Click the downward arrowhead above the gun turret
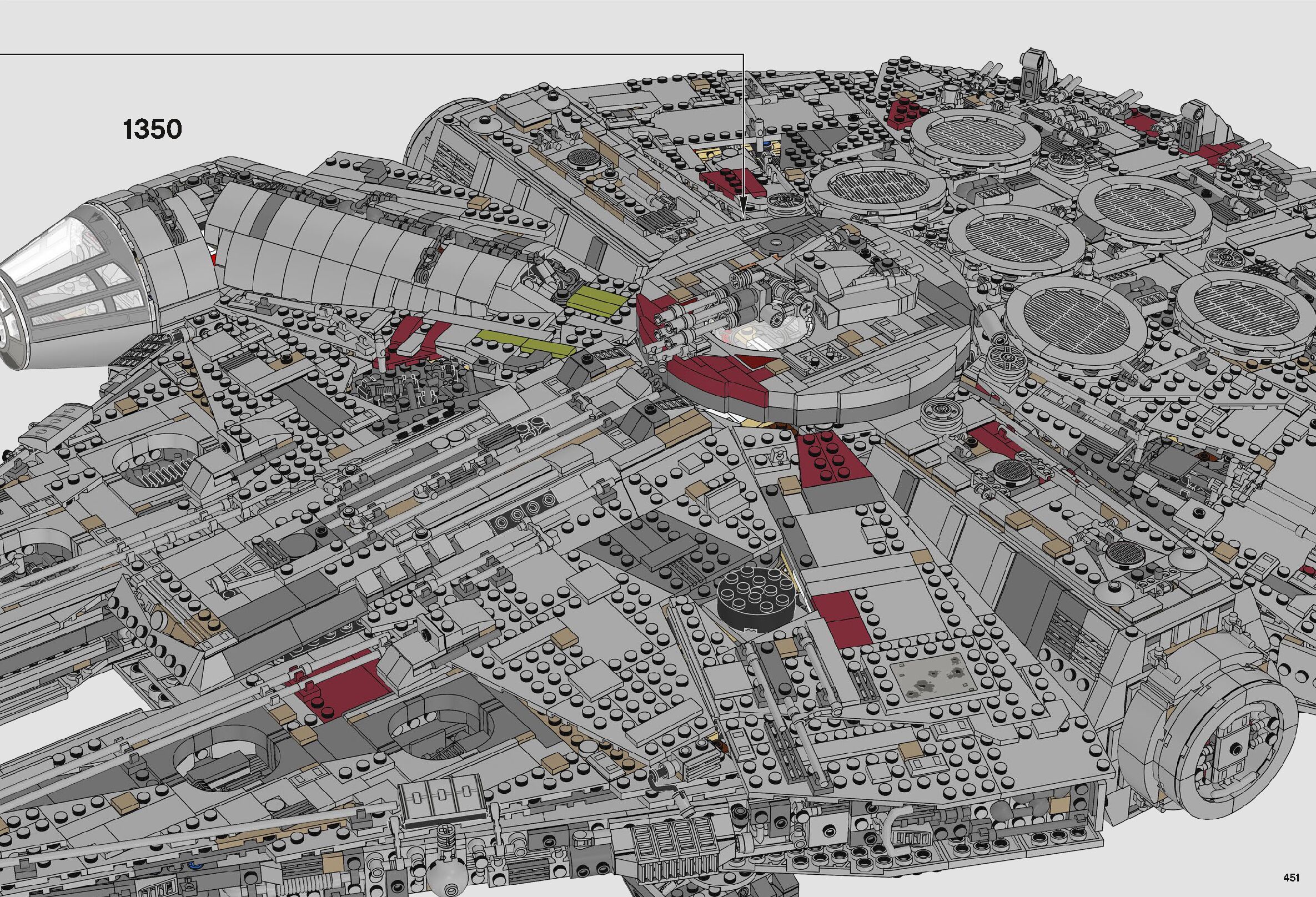This screenshot has width=1316, height=897. coord(743,204)
